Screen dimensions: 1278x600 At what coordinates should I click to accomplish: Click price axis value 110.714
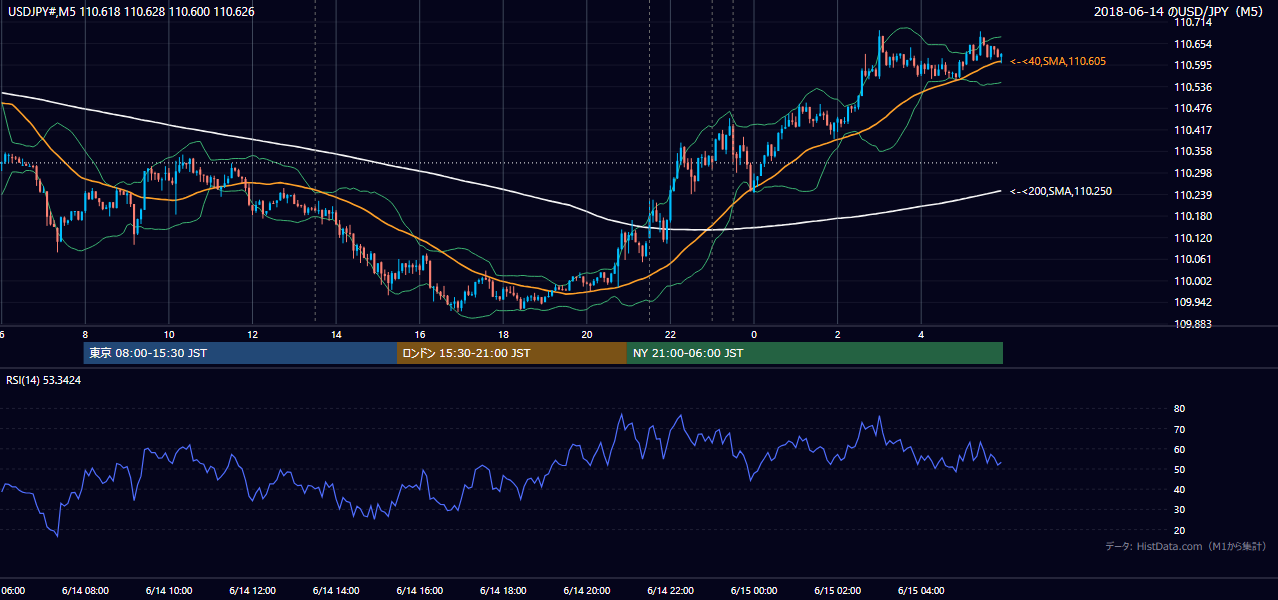(x=1193, y=22)
